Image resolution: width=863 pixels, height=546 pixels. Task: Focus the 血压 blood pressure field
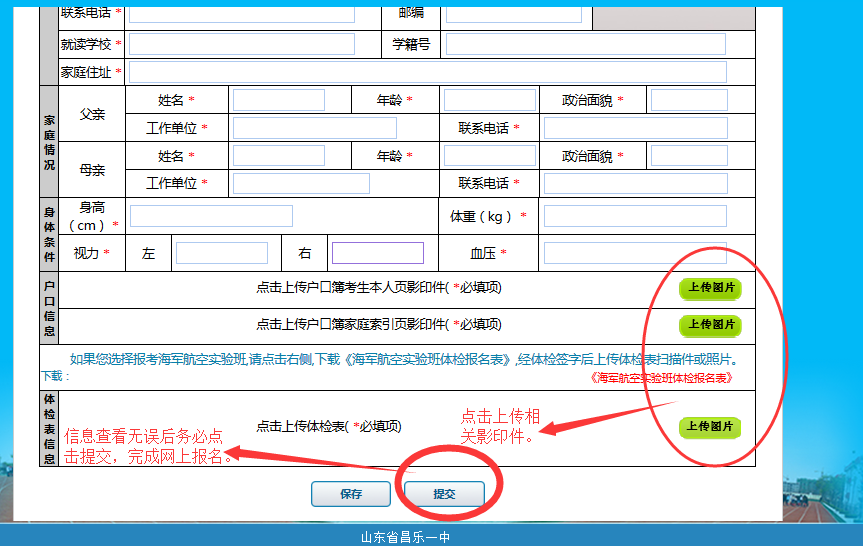635,253
